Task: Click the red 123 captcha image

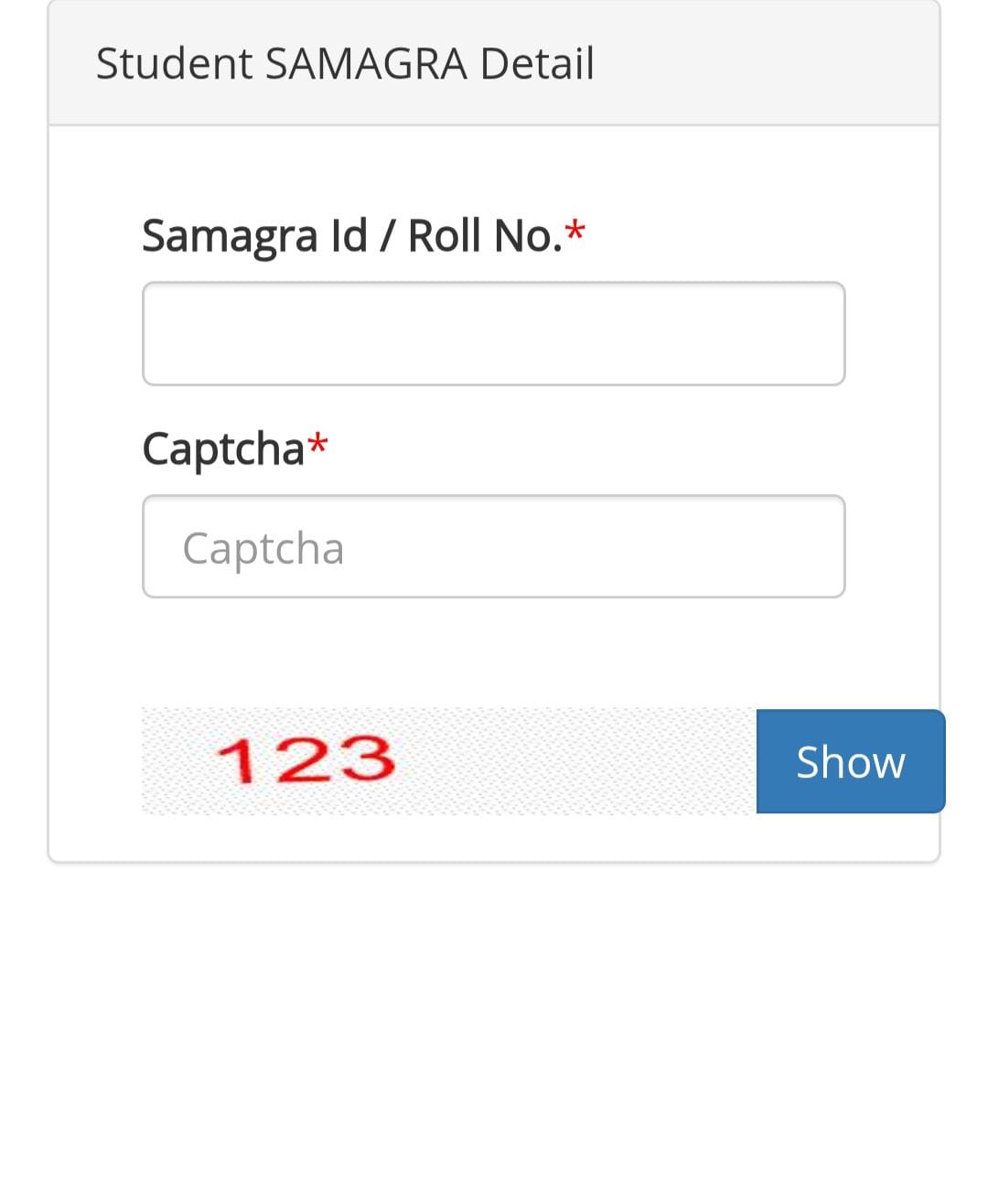Action: [306, 760]
